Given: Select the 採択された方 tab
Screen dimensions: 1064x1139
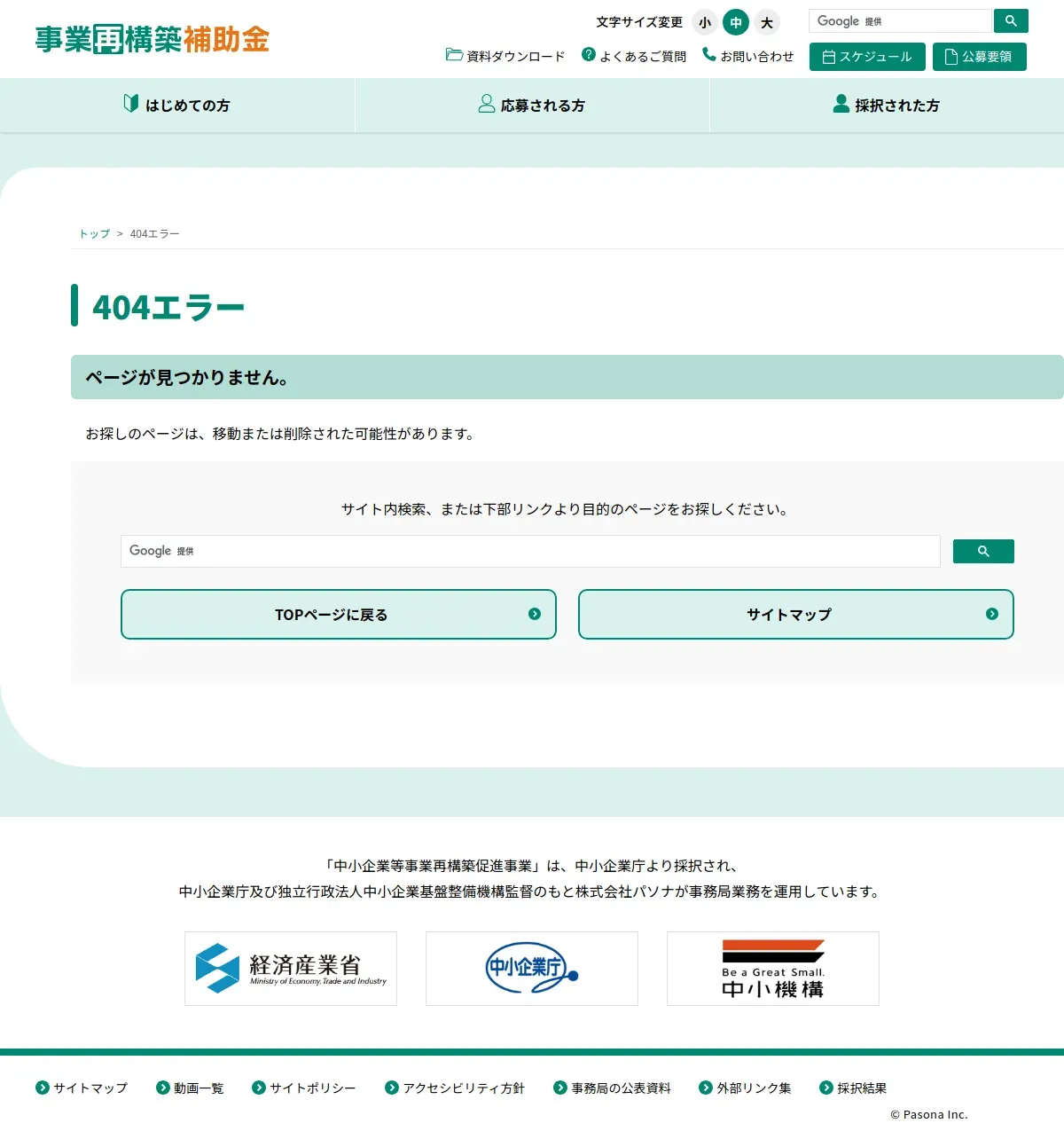Looking at the screenshot, I should (x=887, y=106).
